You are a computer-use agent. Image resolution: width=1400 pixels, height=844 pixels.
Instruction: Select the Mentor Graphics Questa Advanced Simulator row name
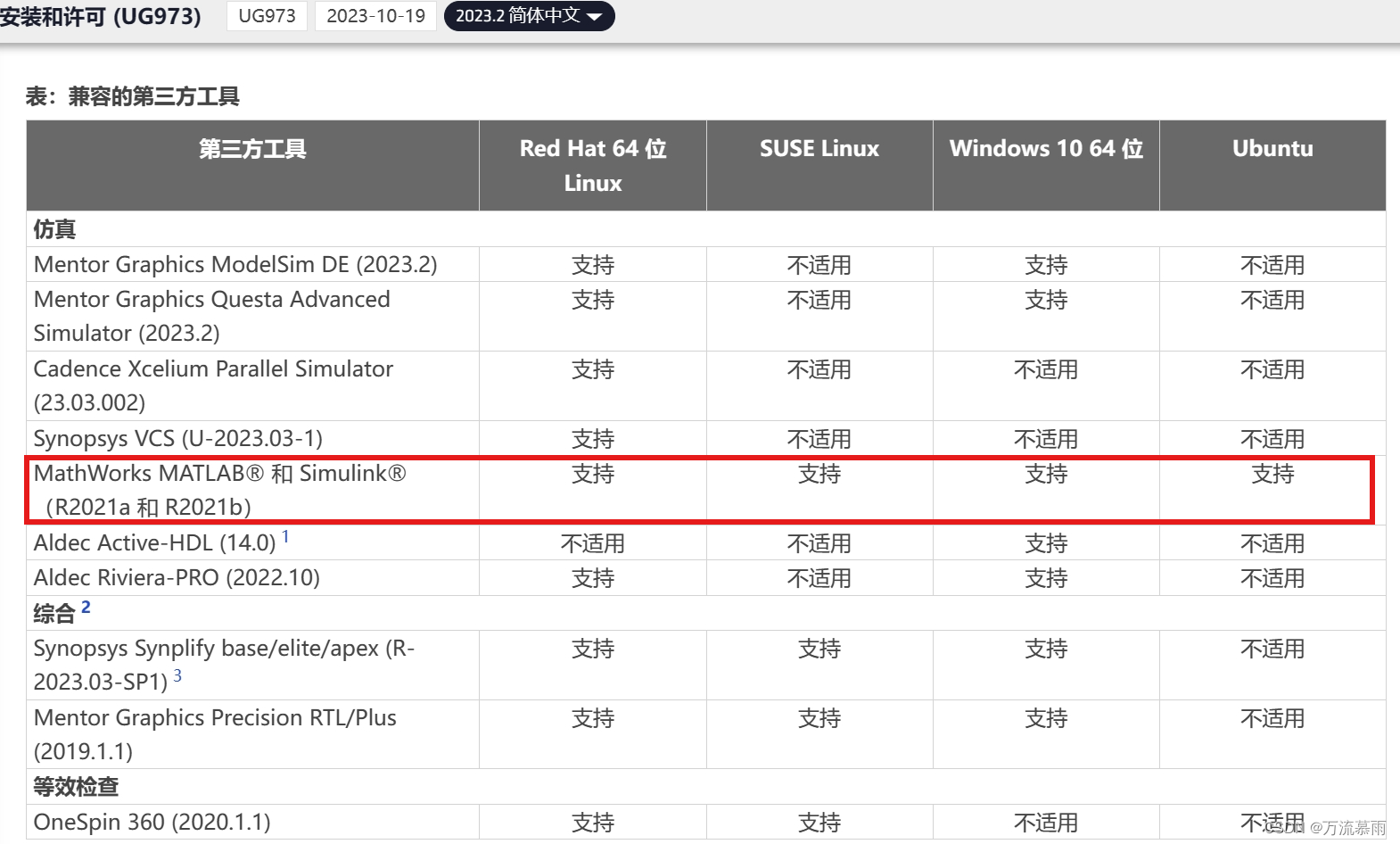pos(212,316)
